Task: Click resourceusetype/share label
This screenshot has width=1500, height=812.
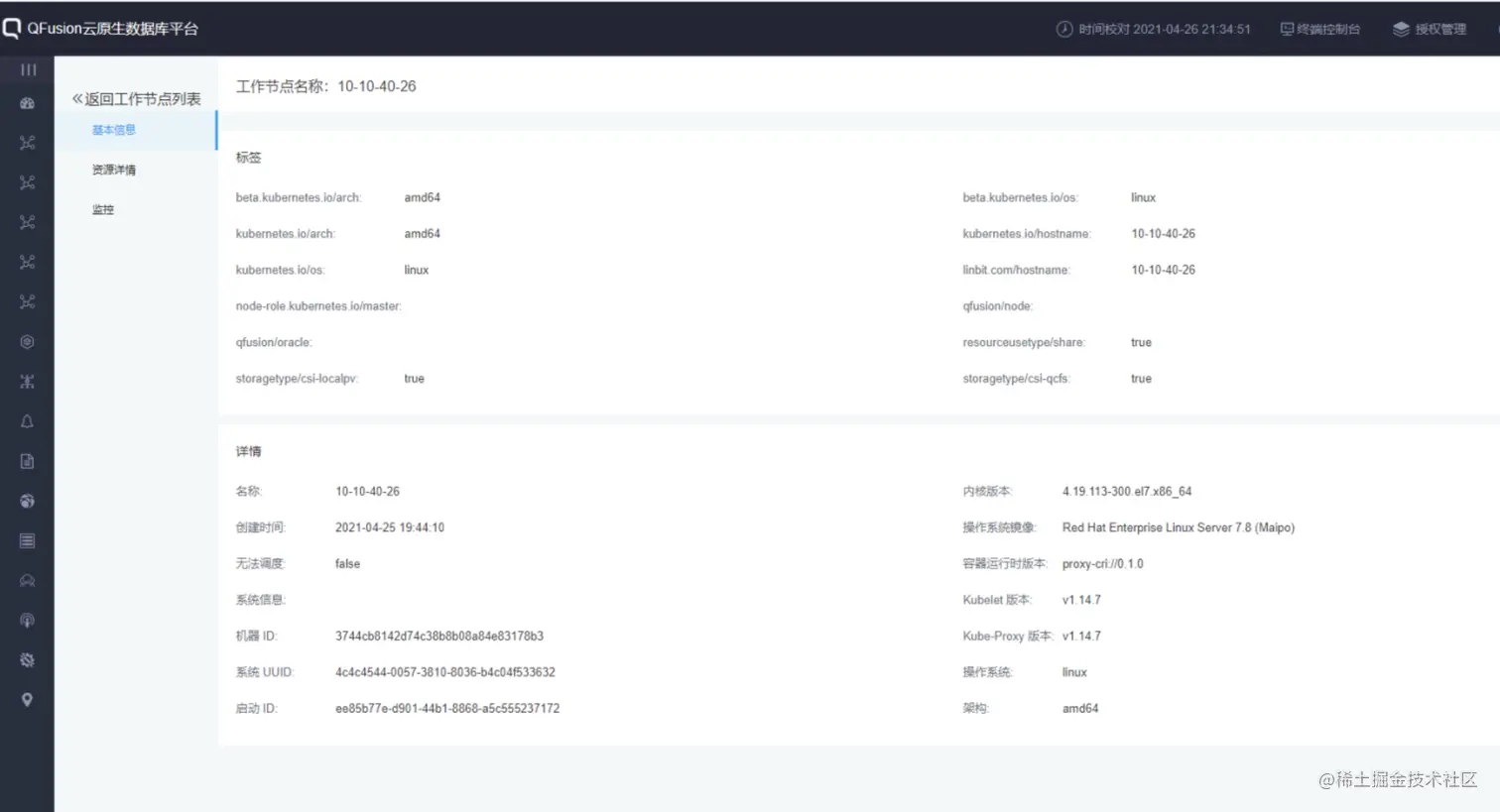Action: tap(1024, 342)
